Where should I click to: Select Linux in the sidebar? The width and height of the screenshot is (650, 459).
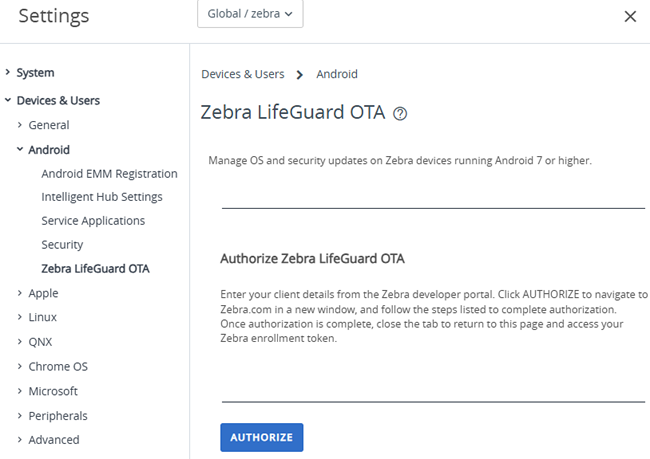[x=42, y=317]
